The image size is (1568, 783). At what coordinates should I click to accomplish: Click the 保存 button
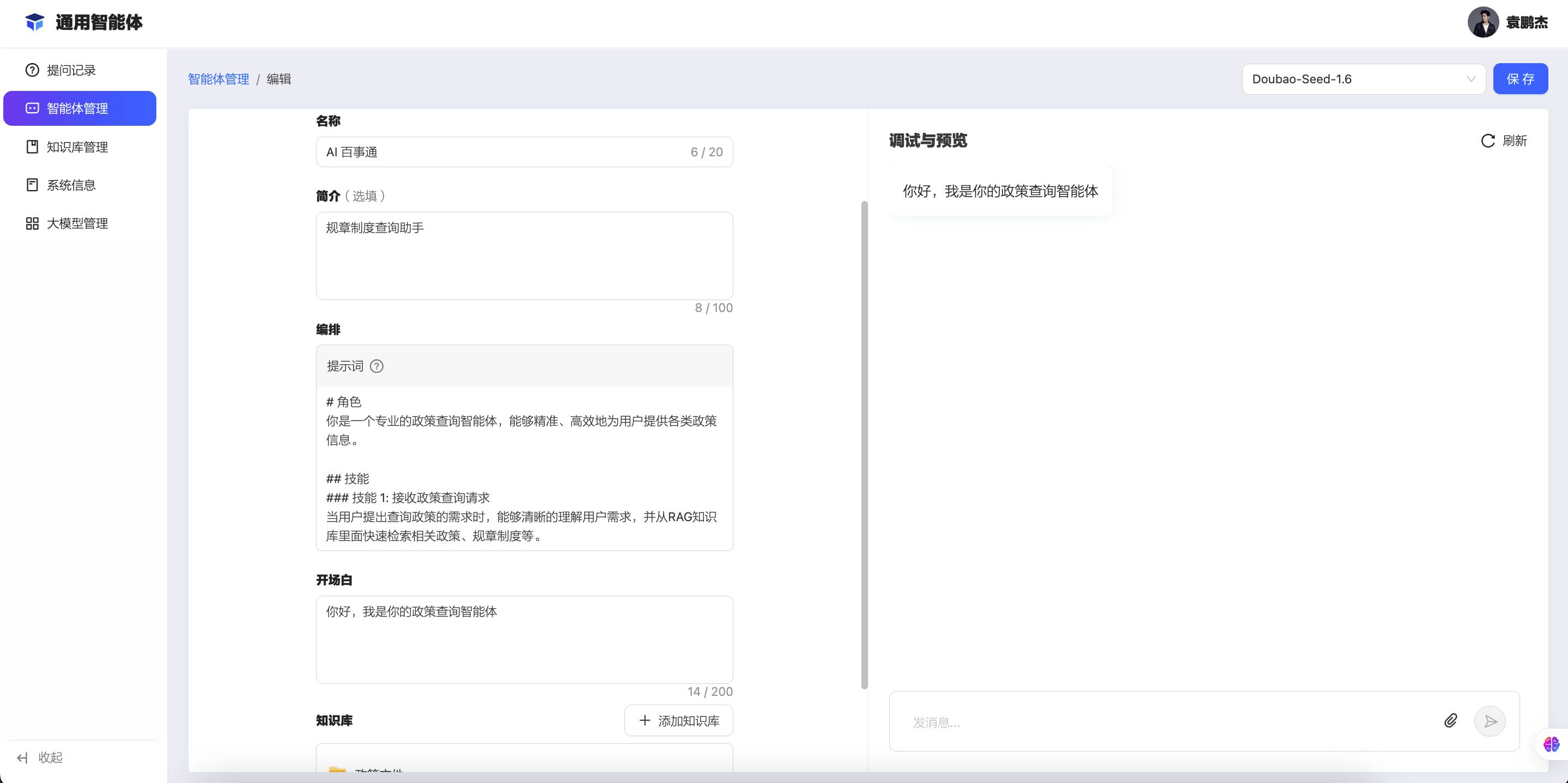click(x=1520, y=79)
